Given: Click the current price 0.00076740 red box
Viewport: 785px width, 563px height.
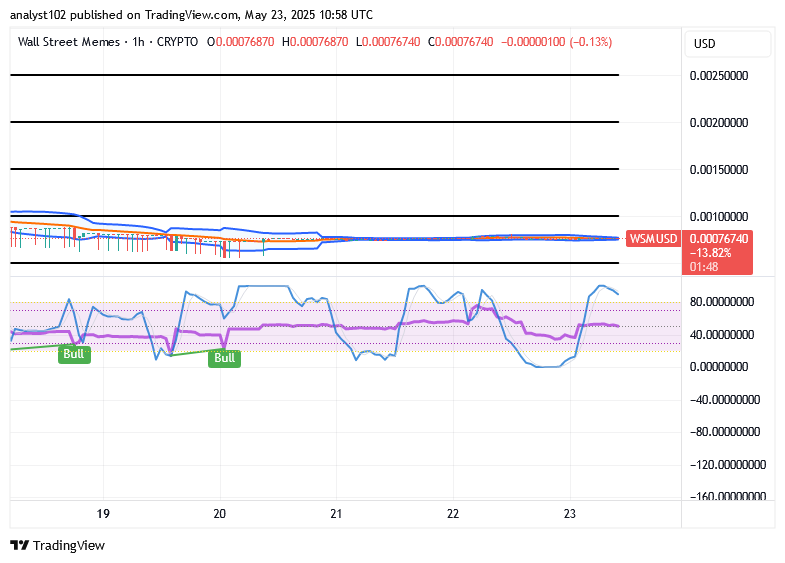Looking at the screenshot, I should point(717,253).
